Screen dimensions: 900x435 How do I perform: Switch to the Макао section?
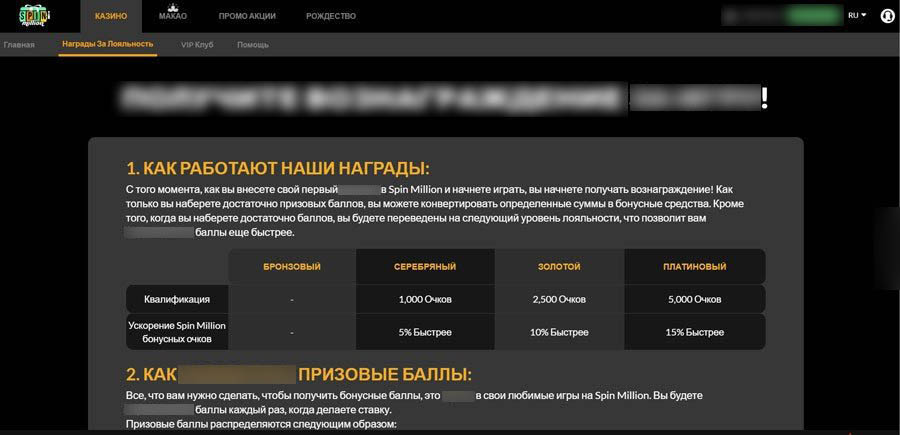tap(172, 16)
